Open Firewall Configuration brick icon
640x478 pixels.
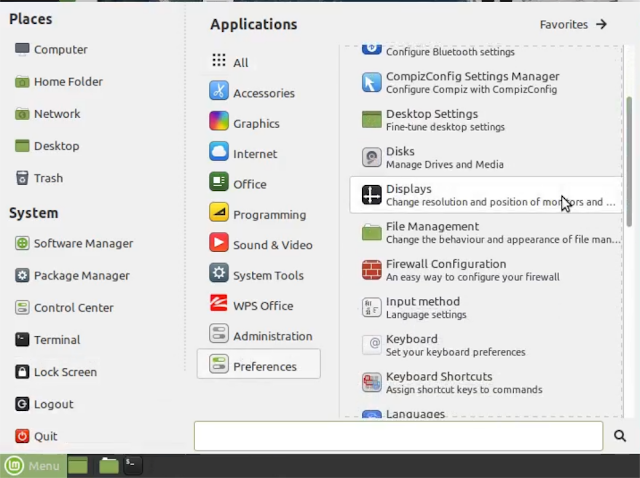371,270
